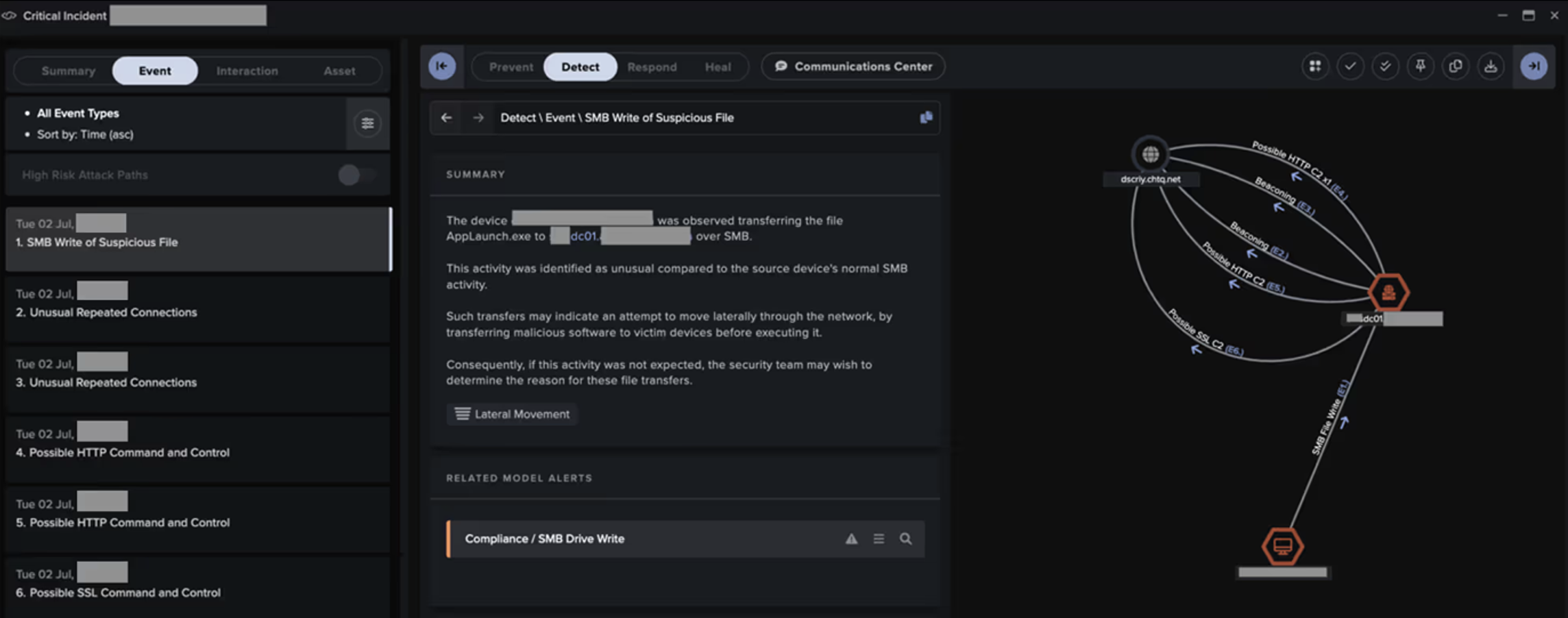1568x618 pixels.
Task: Go forward with breadcrumb right arrow
Action: point(478,118)
